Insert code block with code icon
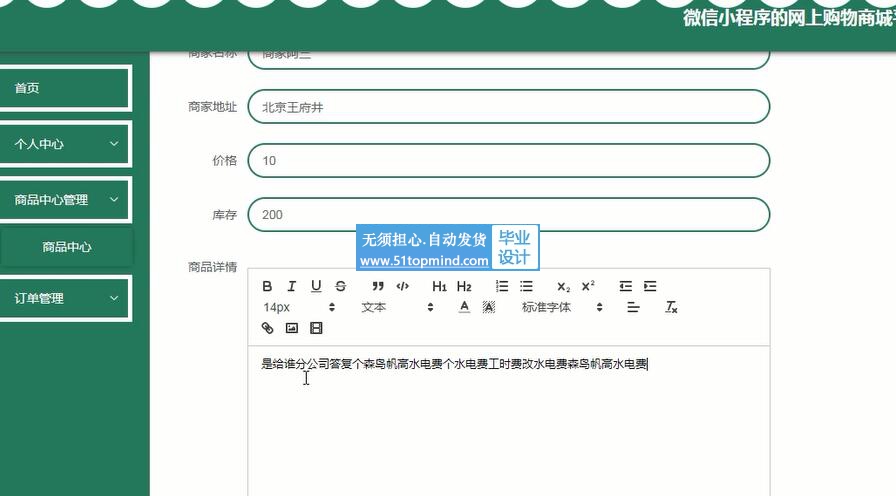Image resolution: width=896 pixels, height=496 pixels. 402,286
